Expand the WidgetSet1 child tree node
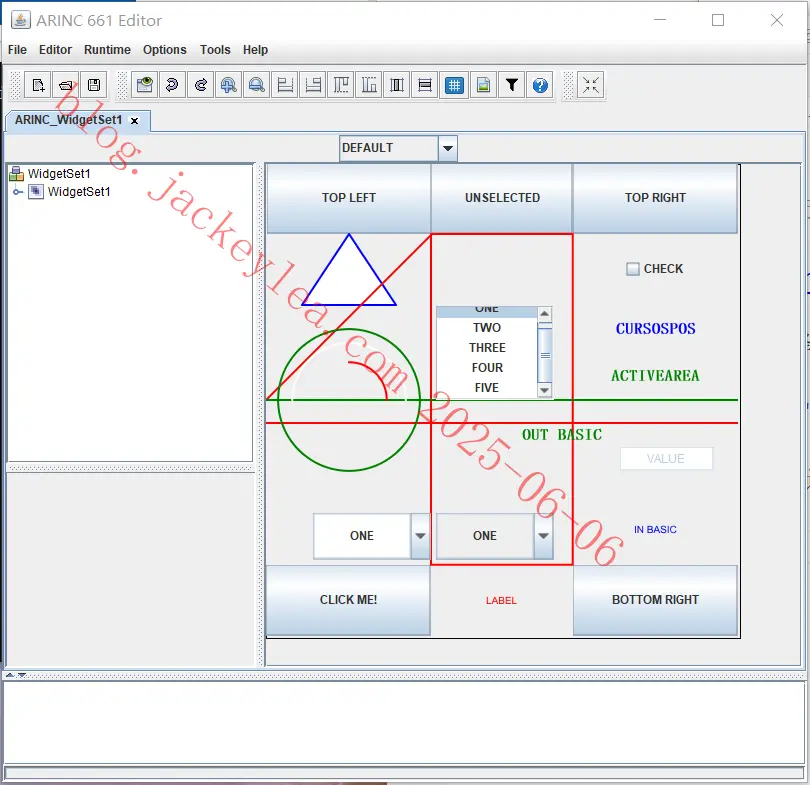The image size is (810, 785). 18,192
